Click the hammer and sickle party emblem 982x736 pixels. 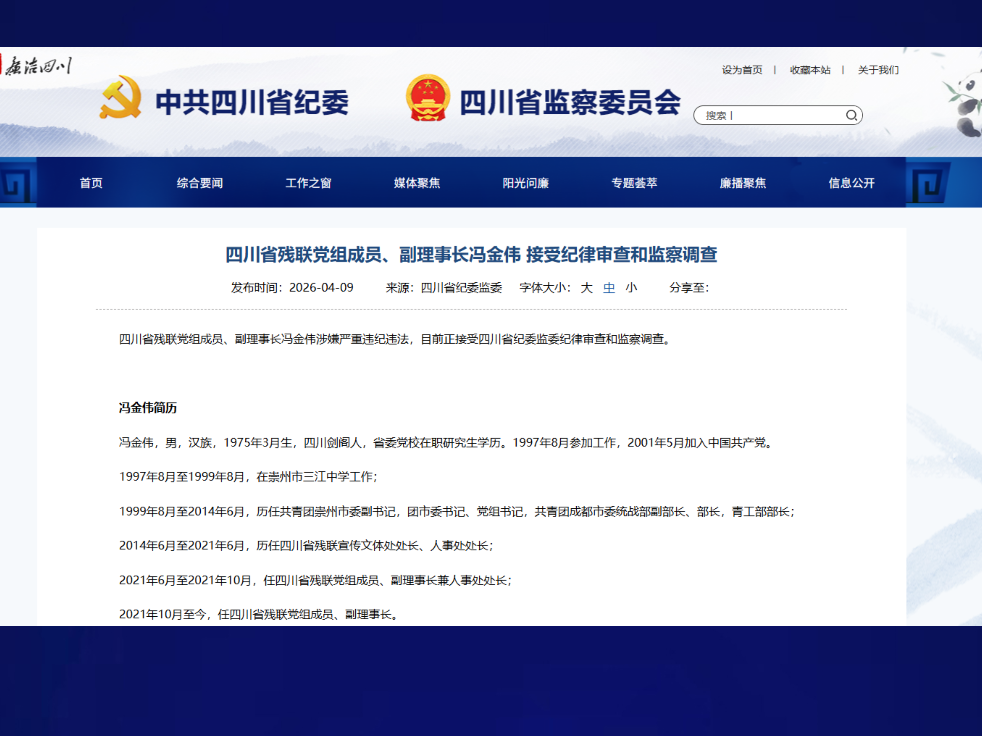coord(120,99)
